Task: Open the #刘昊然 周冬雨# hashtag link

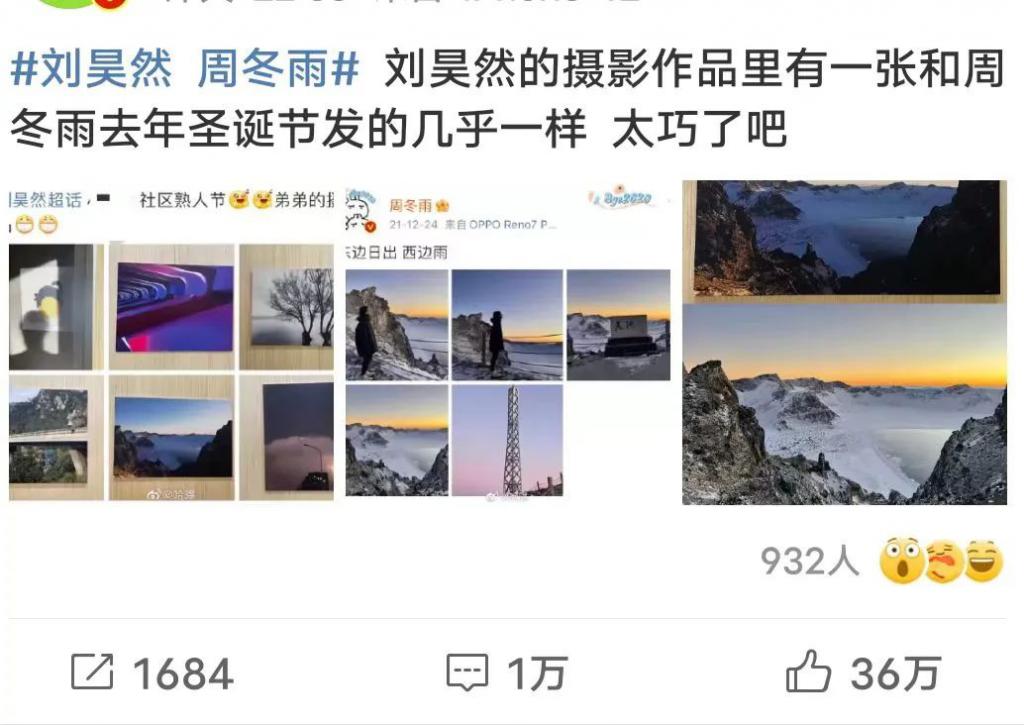Action: [185, 69]
